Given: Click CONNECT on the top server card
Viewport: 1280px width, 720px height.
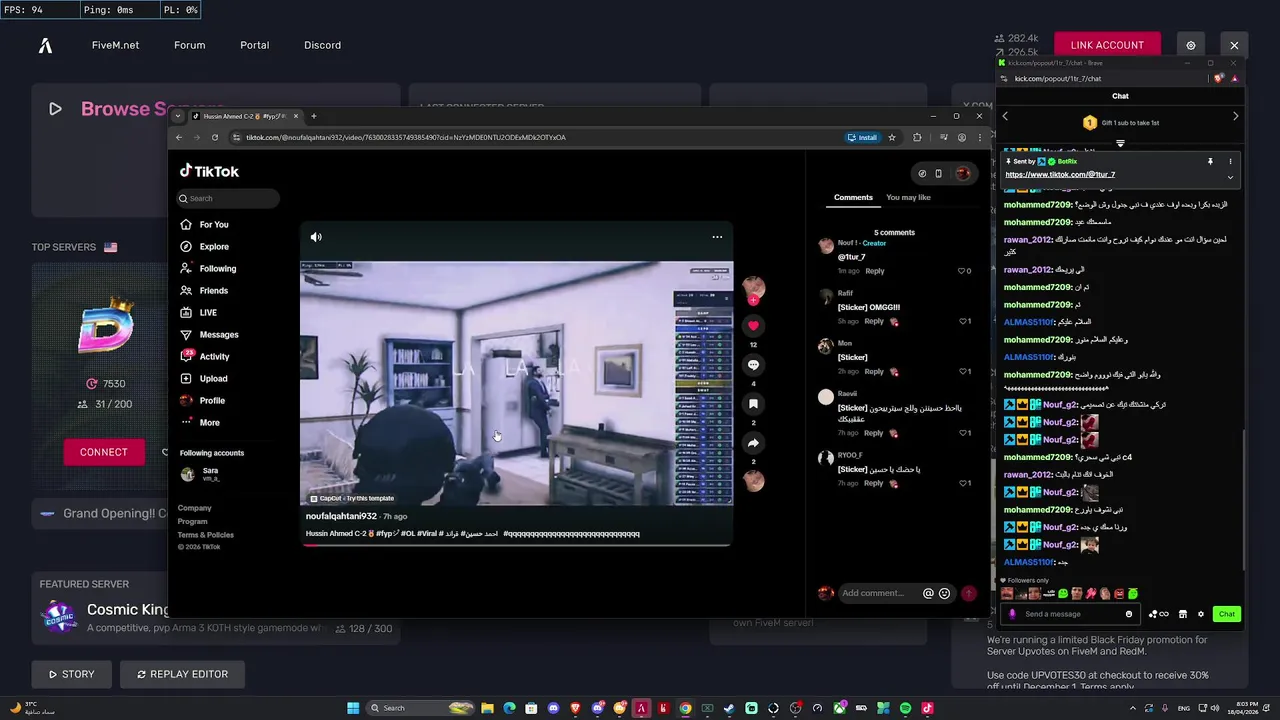Looking at the screenshot, I should pyautogui.click(x=104, y=452).
